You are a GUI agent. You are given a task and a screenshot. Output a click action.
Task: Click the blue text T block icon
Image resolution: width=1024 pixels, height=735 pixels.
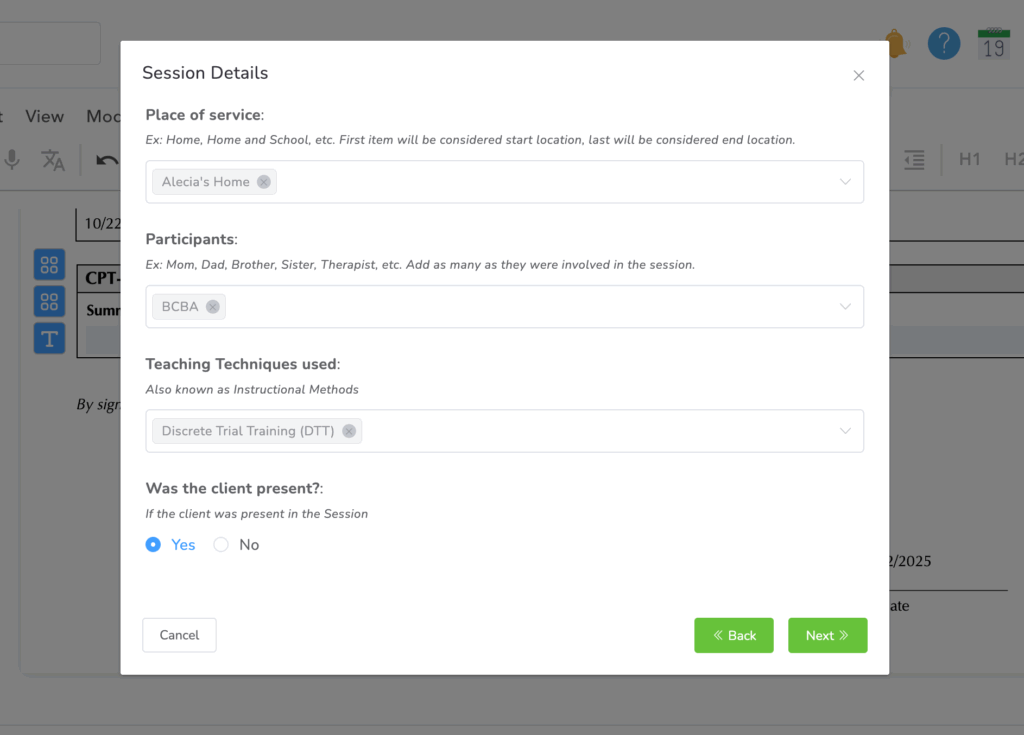49,338
